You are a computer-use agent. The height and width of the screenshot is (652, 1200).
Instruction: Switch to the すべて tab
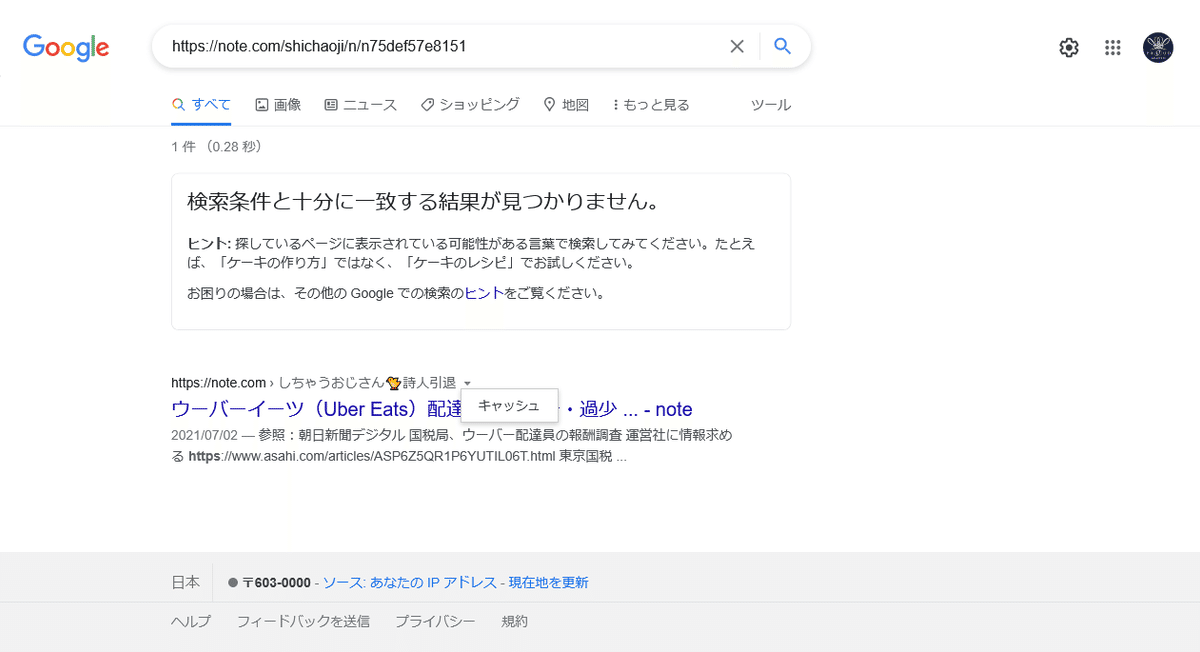point(202,104)
